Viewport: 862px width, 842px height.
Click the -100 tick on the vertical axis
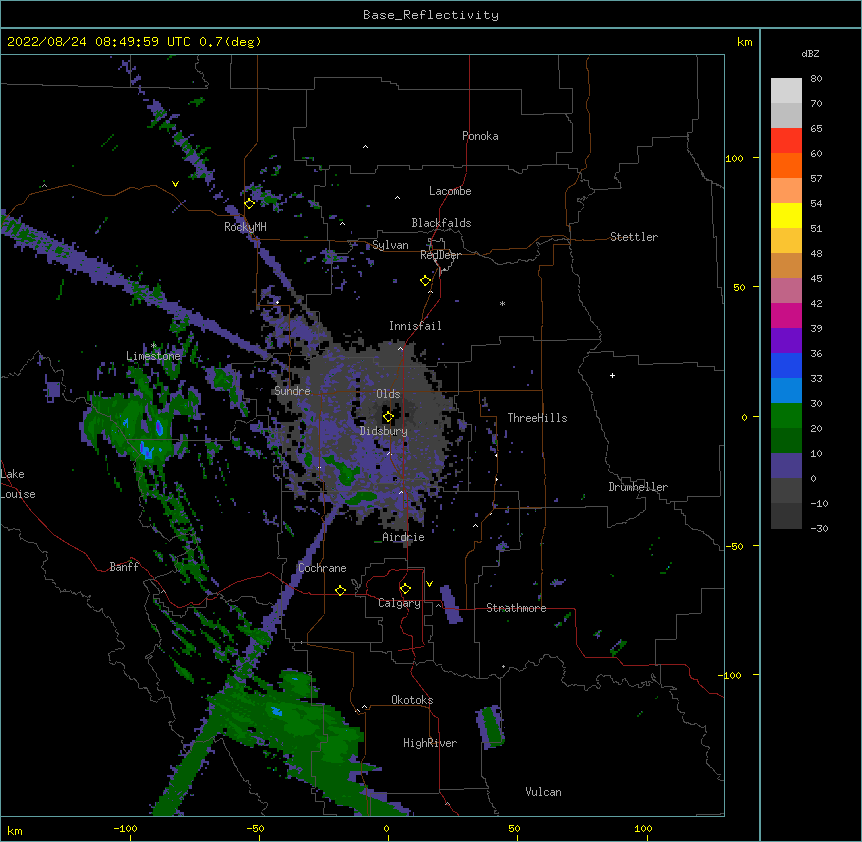(731, 675)
